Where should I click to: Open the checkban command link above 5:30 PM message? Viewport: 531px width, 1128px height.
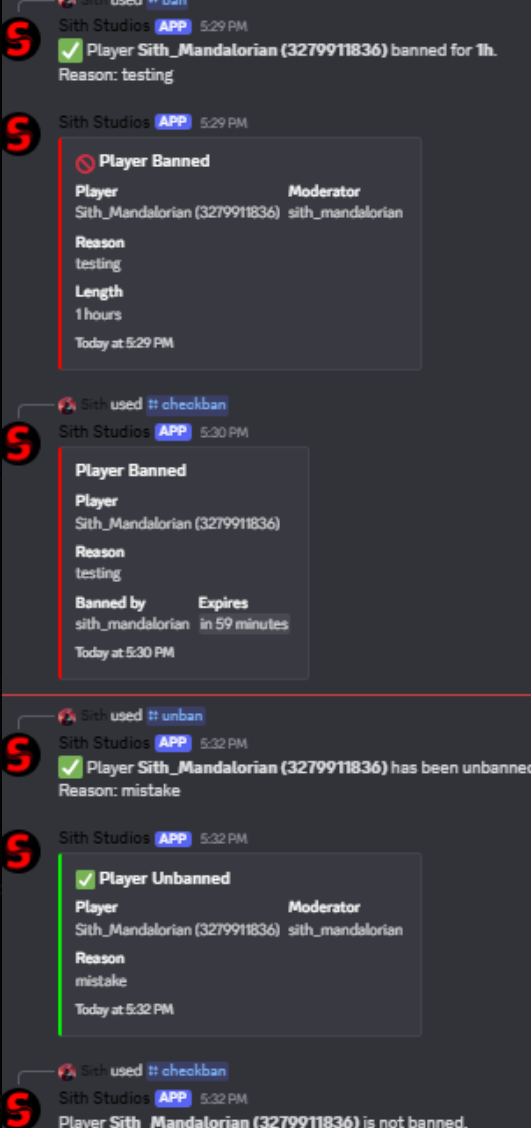tap(187, 404)
